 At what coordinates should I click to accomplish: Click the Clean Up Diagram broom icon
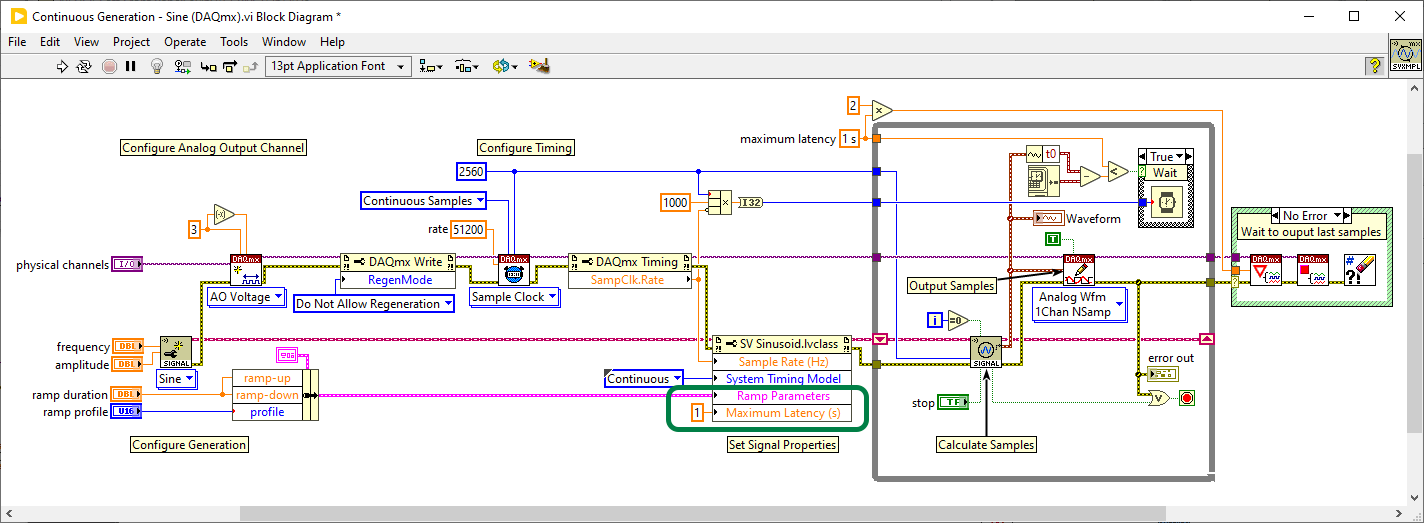point(540,66)
